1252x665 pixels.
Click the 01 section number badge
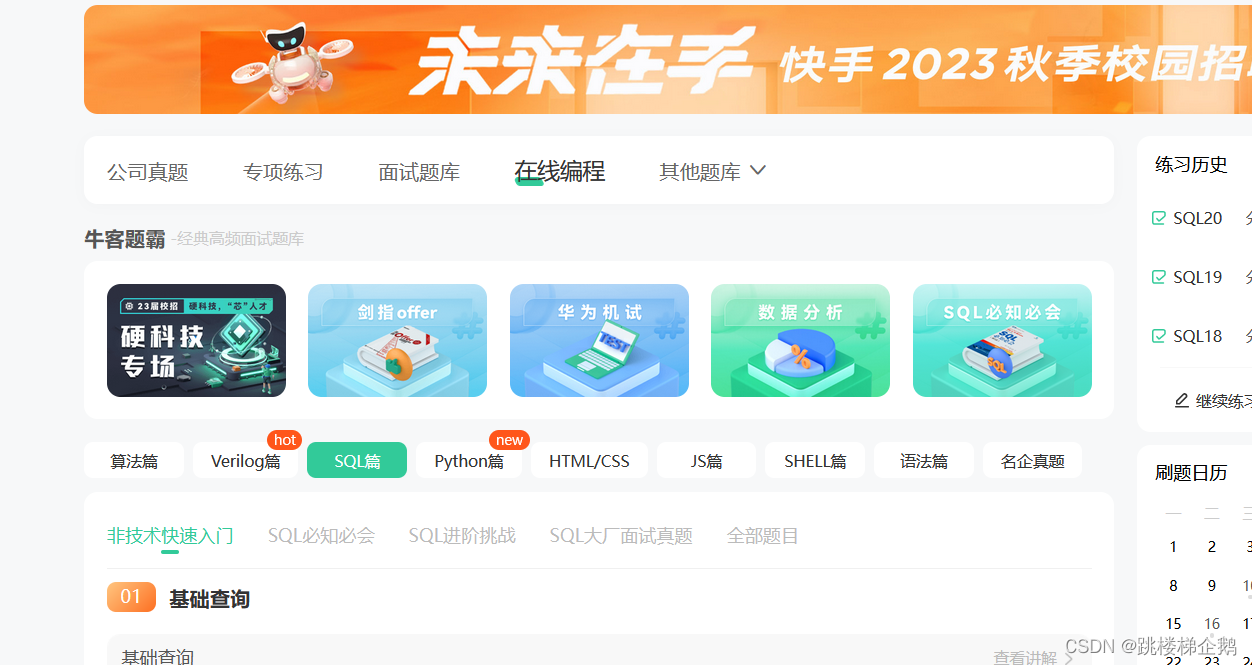131,597
